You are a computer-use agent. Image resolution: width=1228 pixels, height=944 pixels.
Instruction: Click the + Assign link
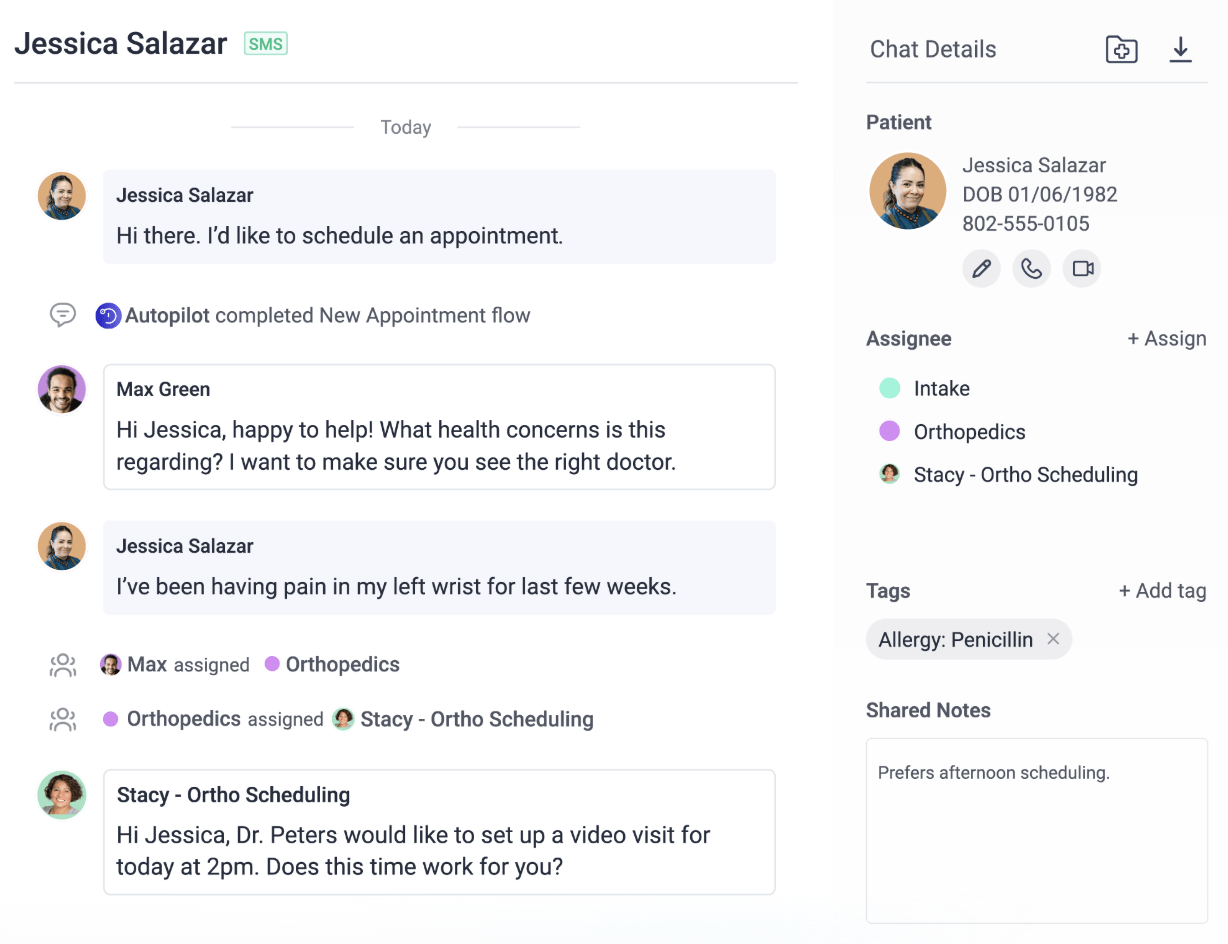[x=1166, y=339]
